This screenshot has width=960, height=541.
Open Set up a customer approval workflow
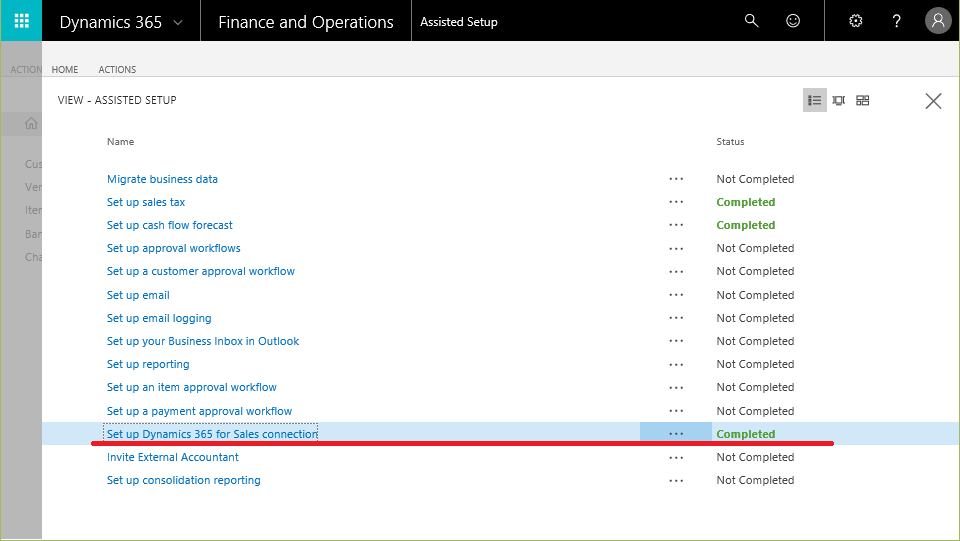tap(201, 271)
